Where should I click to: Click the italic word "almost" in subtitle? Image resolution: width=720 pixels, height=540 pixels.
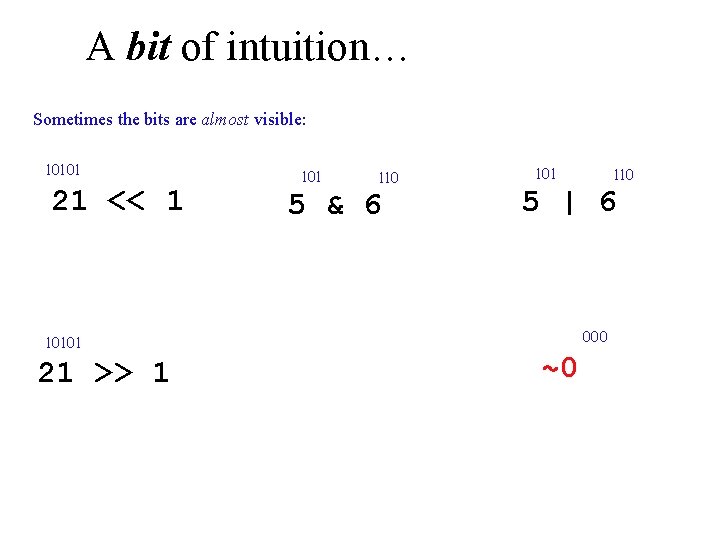(x=225, y=120)
